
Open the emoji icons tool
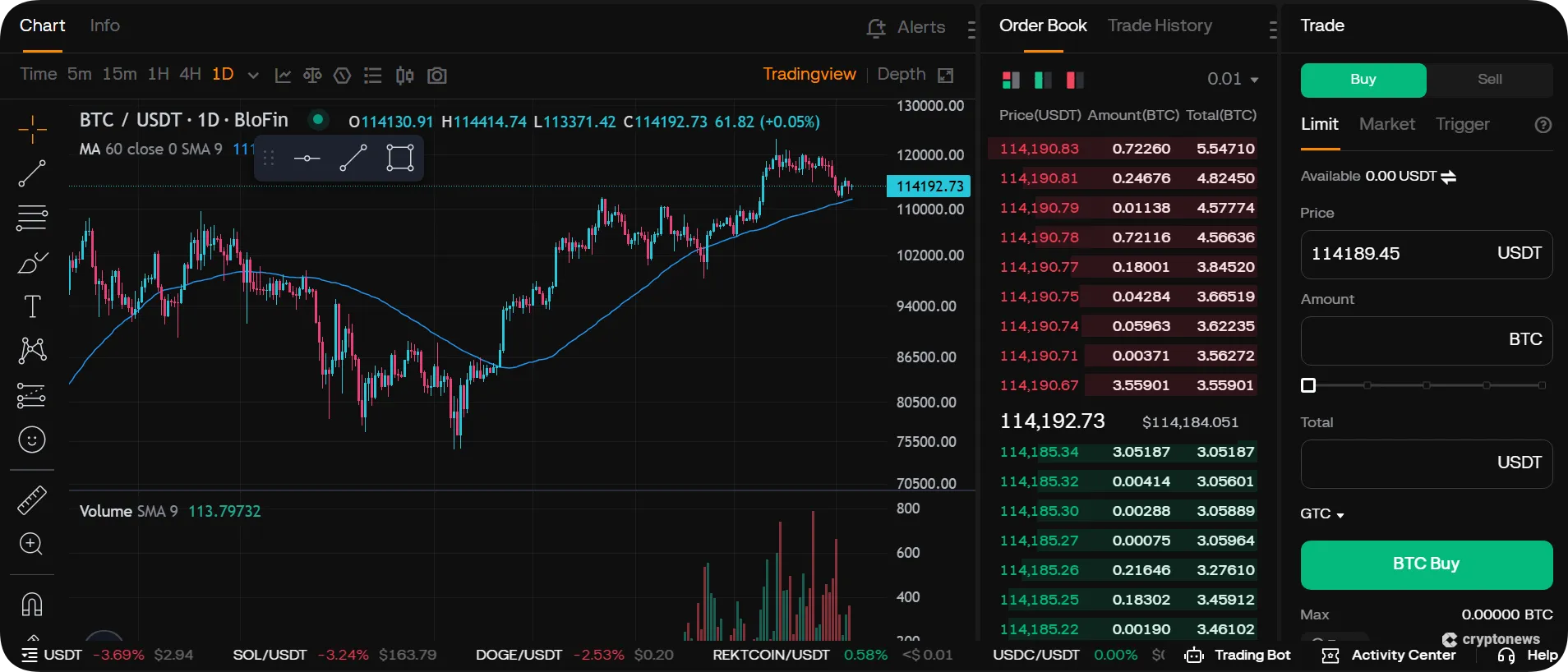pos(32,440)
